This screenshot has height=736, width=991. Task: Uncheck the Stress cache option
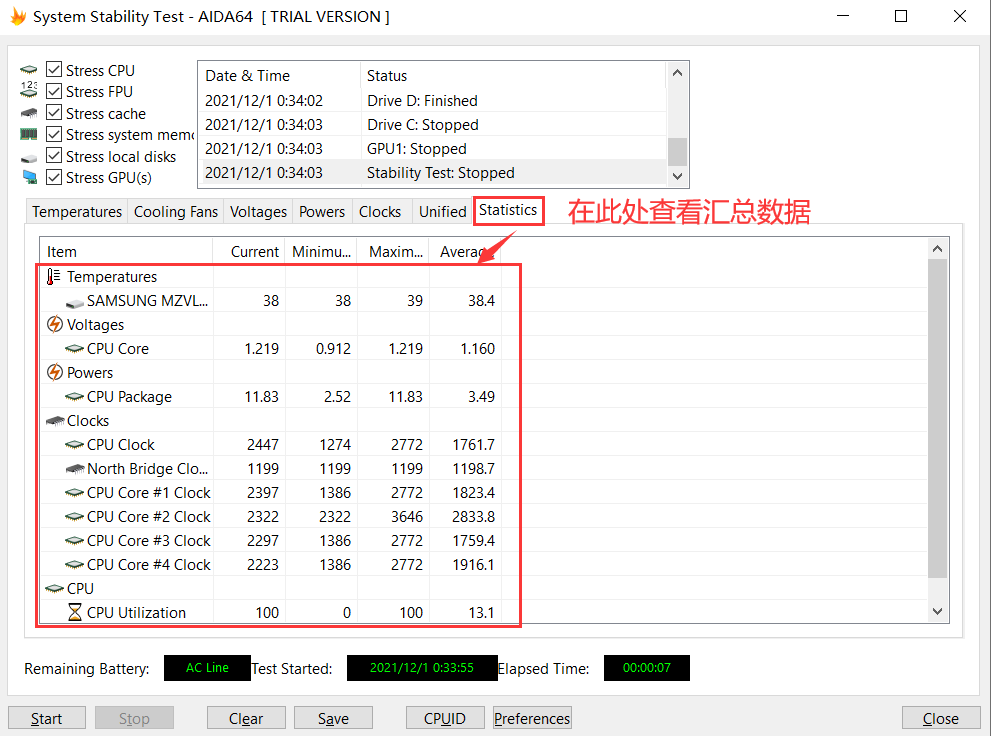point(54,113)
